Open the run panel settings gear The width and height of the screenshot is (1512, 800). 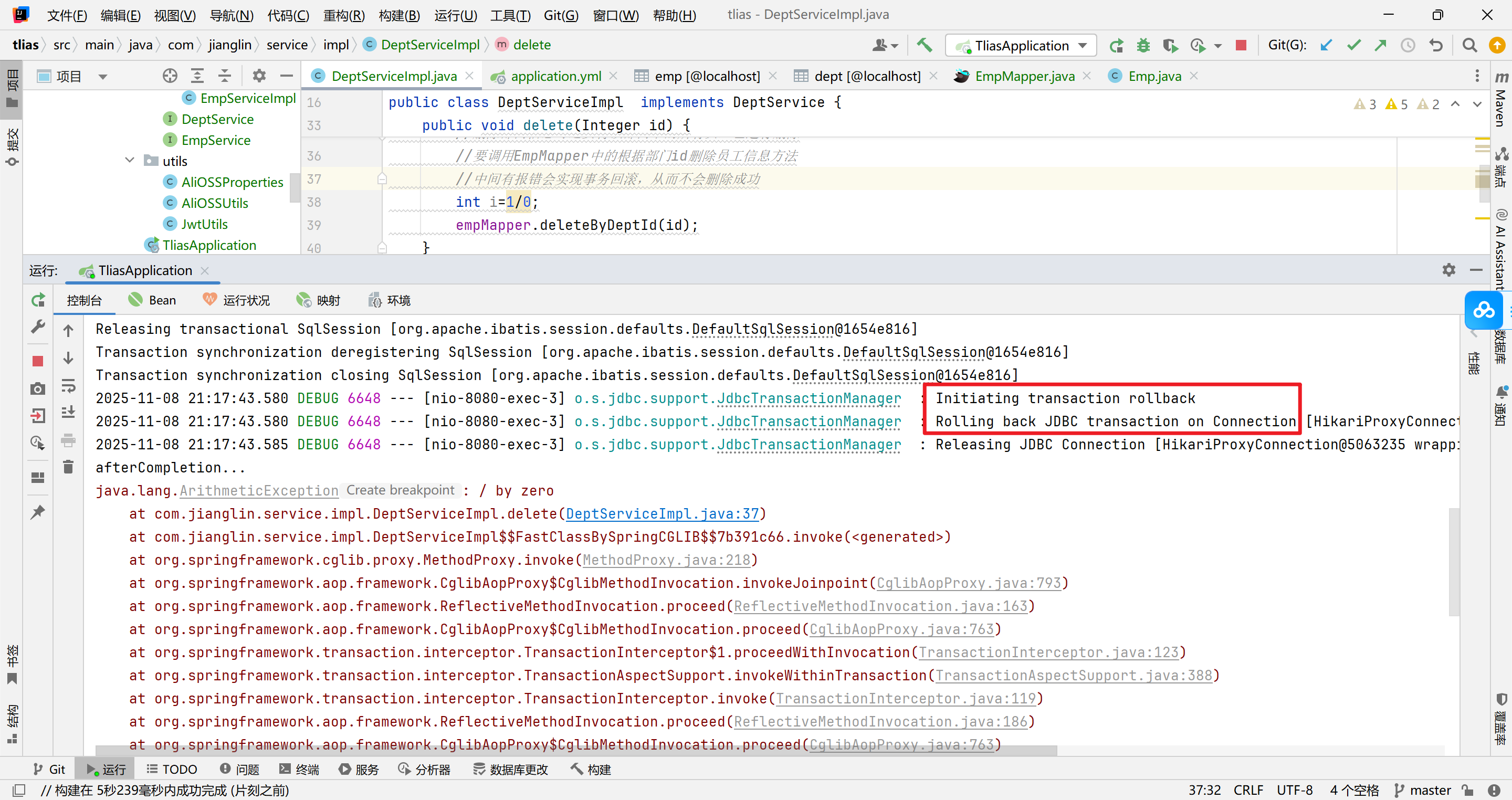click(x=1448, y=269)
